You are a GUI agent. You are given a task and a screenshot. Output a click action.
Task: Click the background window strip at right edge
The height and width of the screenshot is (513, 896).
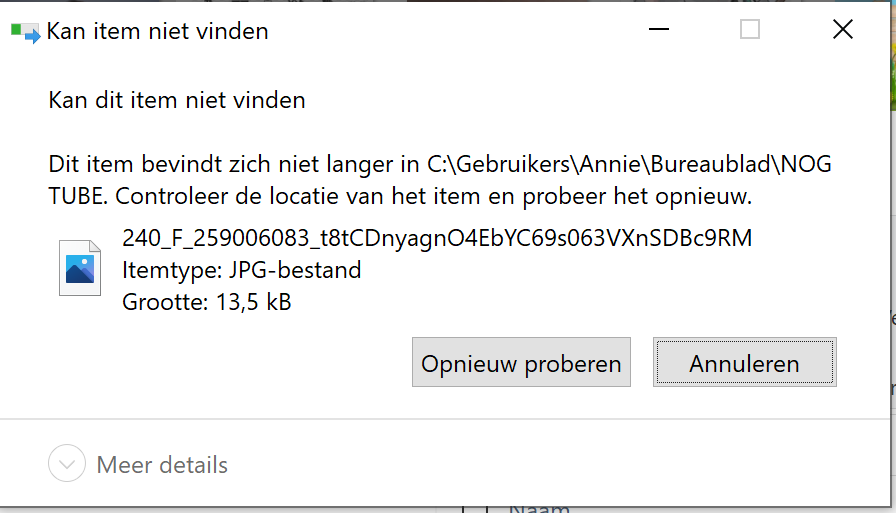893,257
